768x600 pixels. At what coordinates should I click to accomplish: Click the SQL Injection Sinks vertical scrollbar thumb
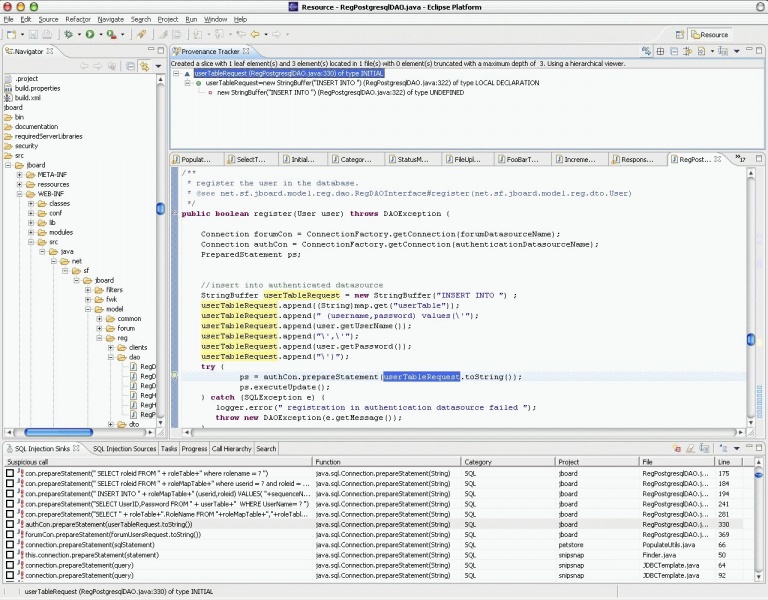click(x=758, y=475)
